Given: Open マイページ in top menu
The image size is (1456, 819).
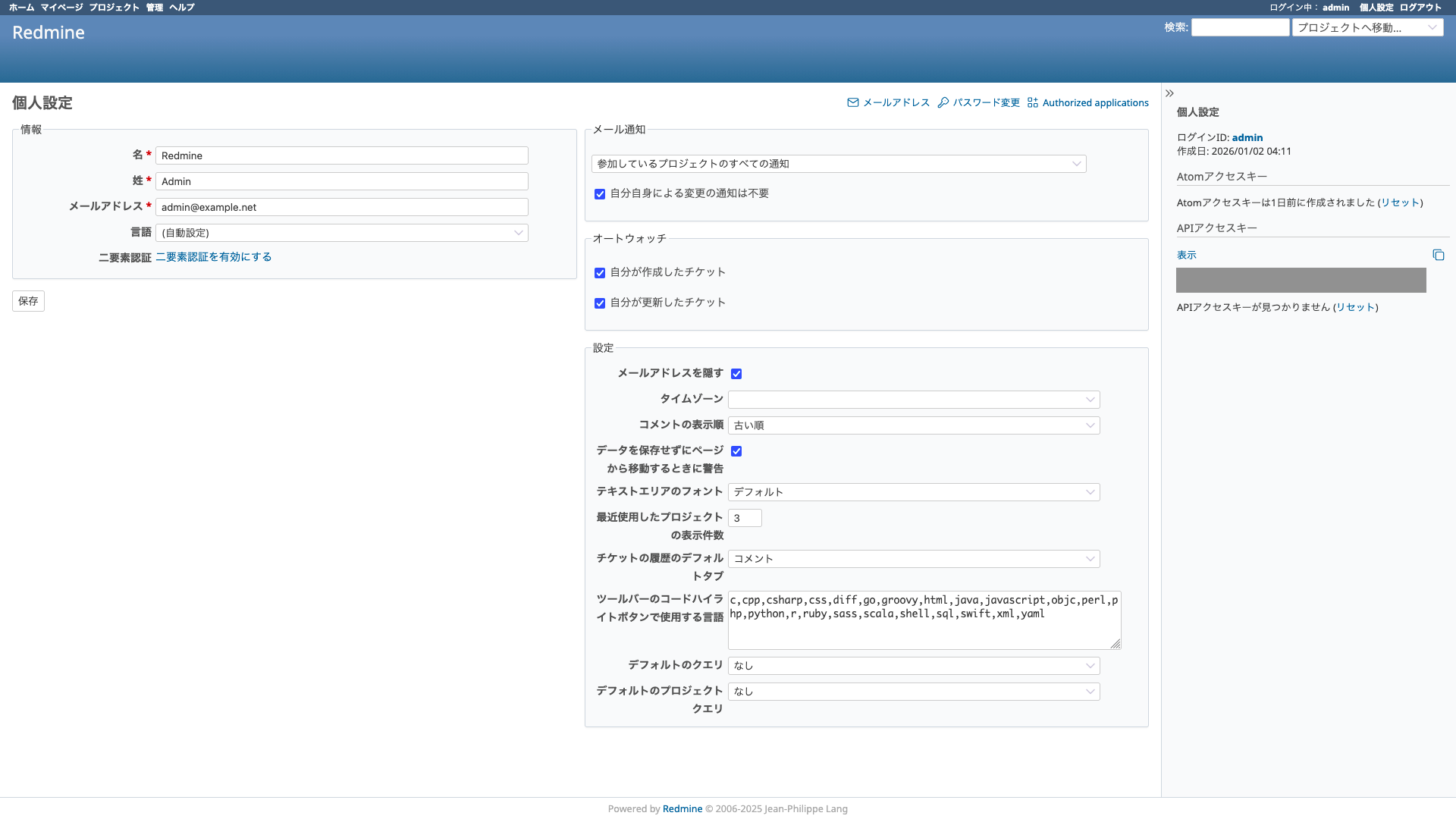Looking at the screenshot, I should point(61,8).
